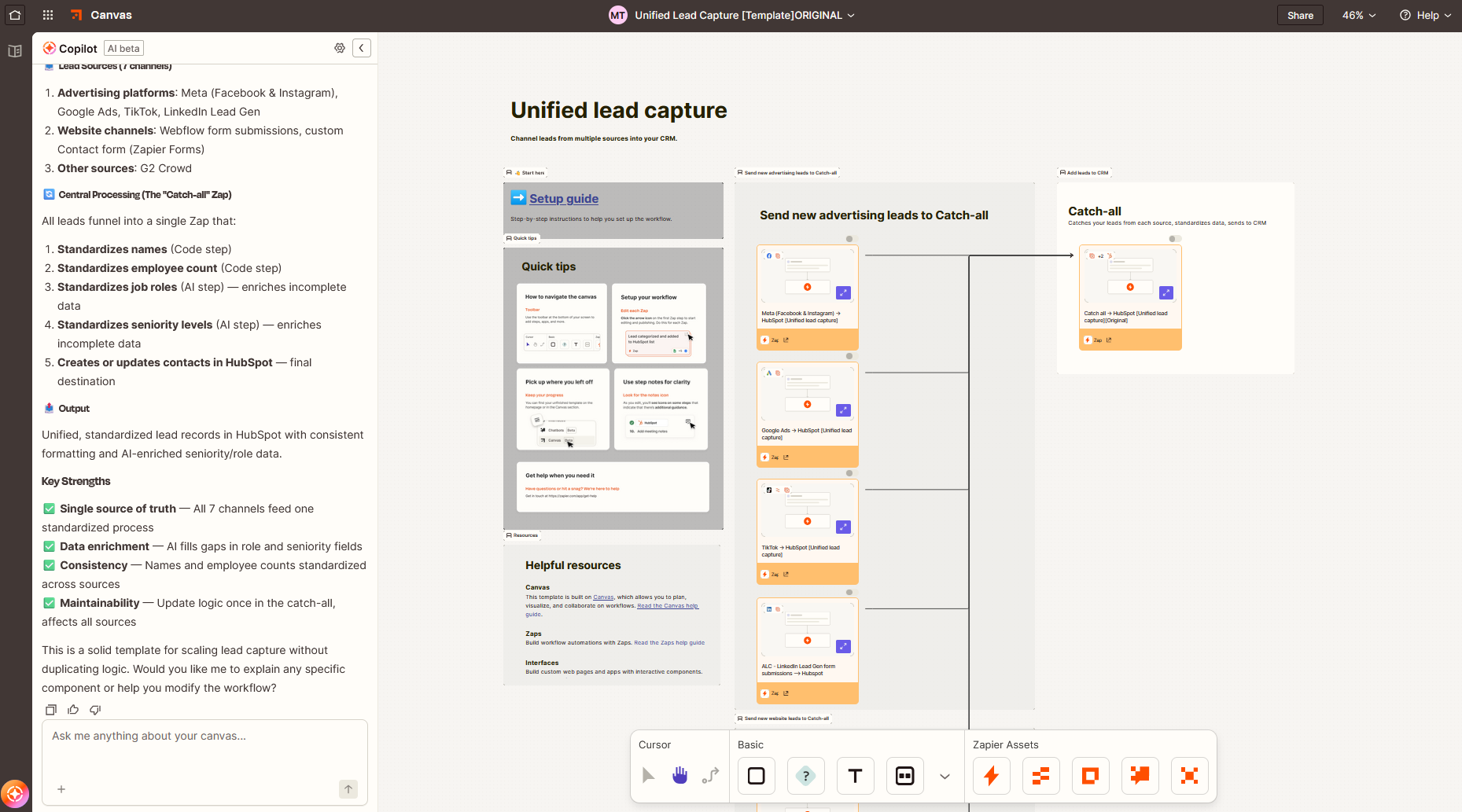
Task: Insert a Table from Zapier Assets
Action: [1041, 775]
